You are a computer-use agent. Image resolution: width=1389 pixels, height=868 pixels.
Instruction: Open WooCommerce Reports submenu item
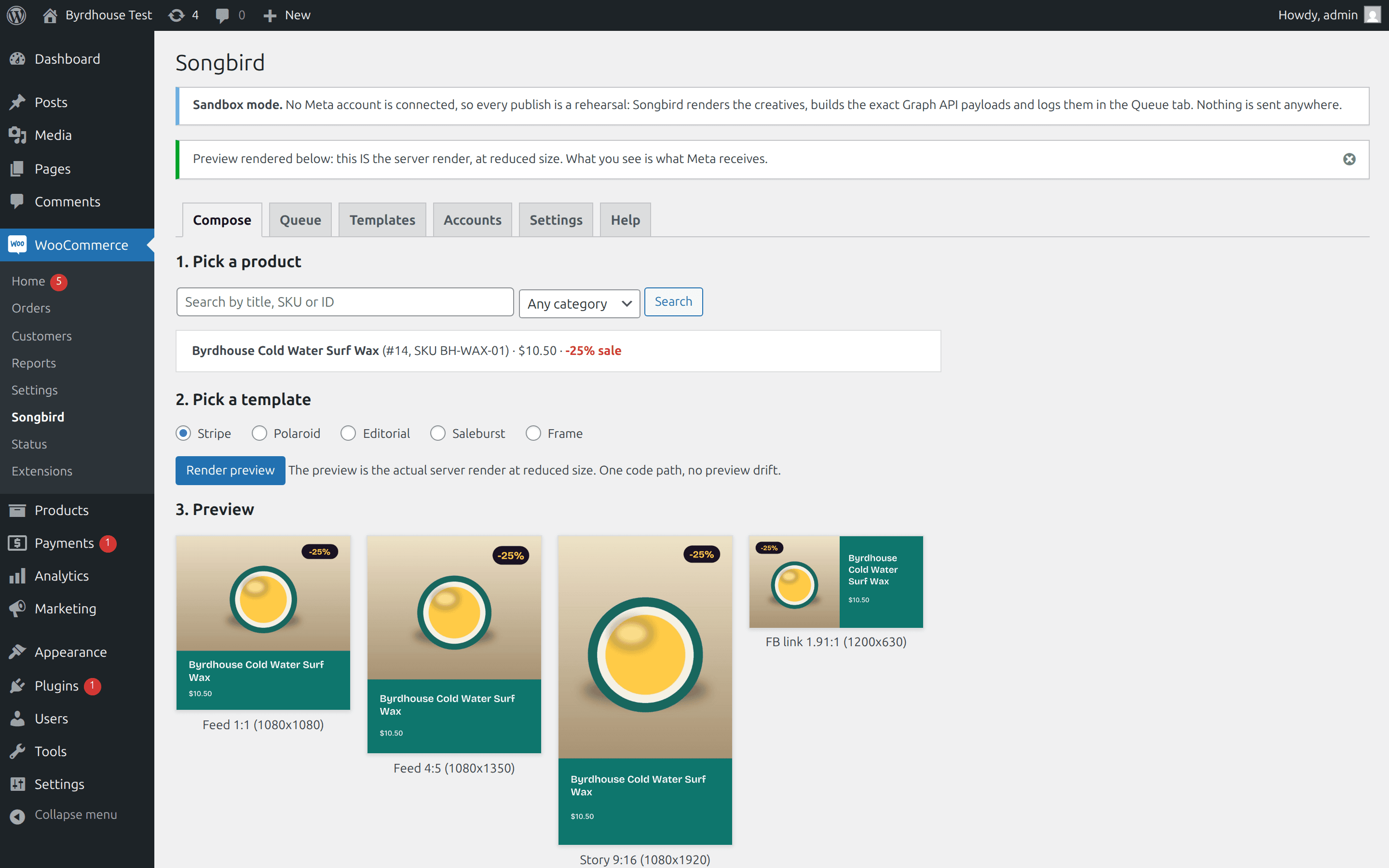33,363
